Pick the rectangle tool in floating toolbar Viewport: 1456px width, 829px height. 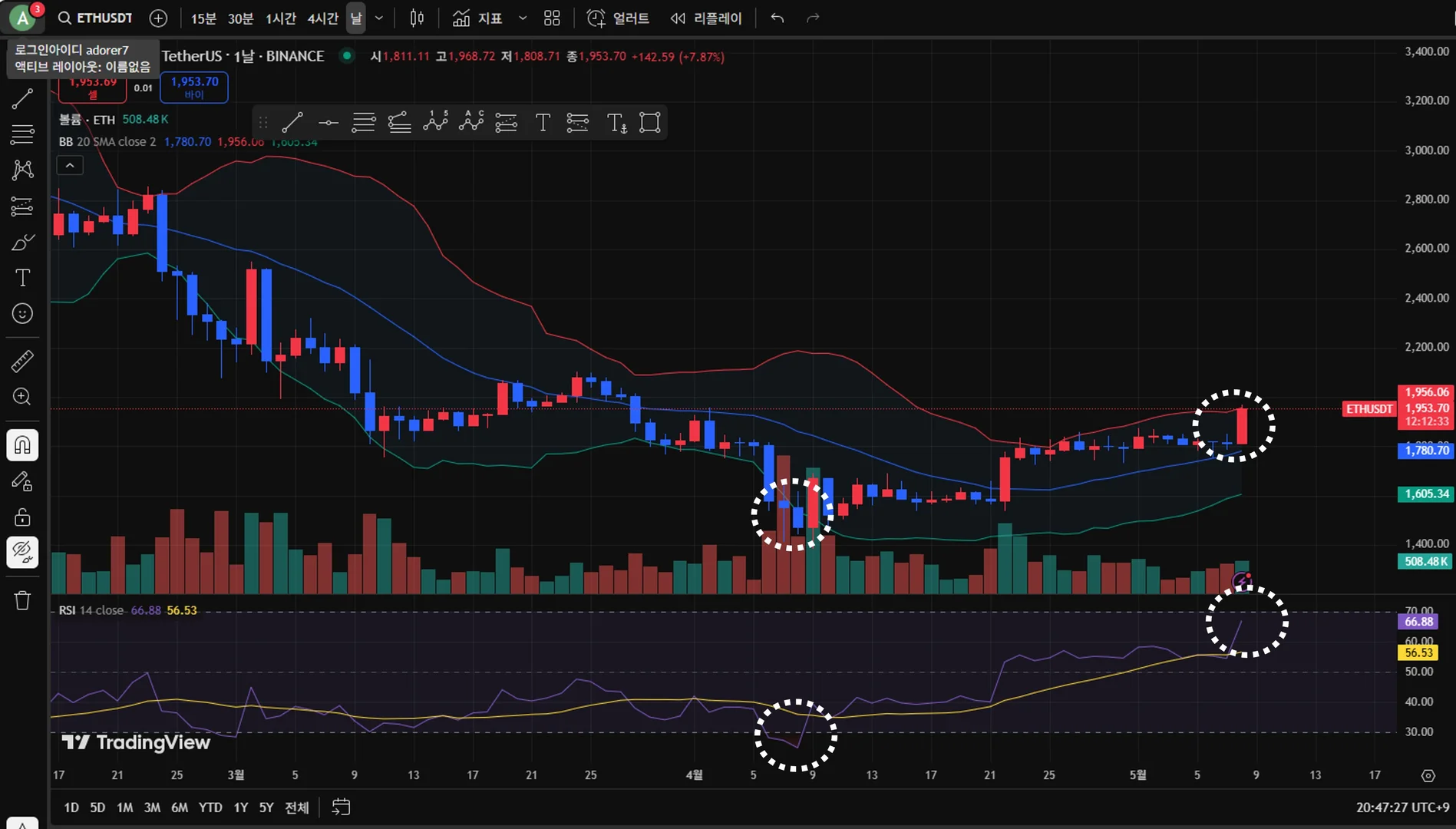[x=650, y=123]
